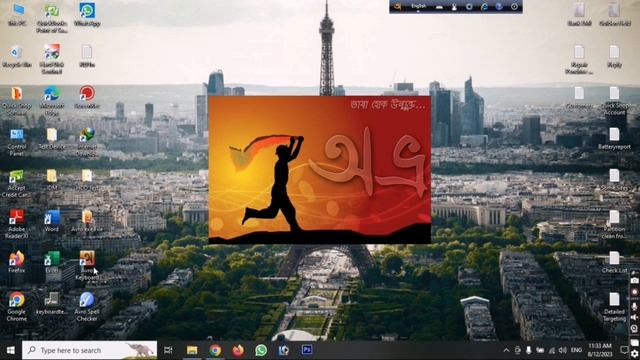The image size is (640, 360).
Task: Open the clock showing 11:33 AM
Action: 600,350
